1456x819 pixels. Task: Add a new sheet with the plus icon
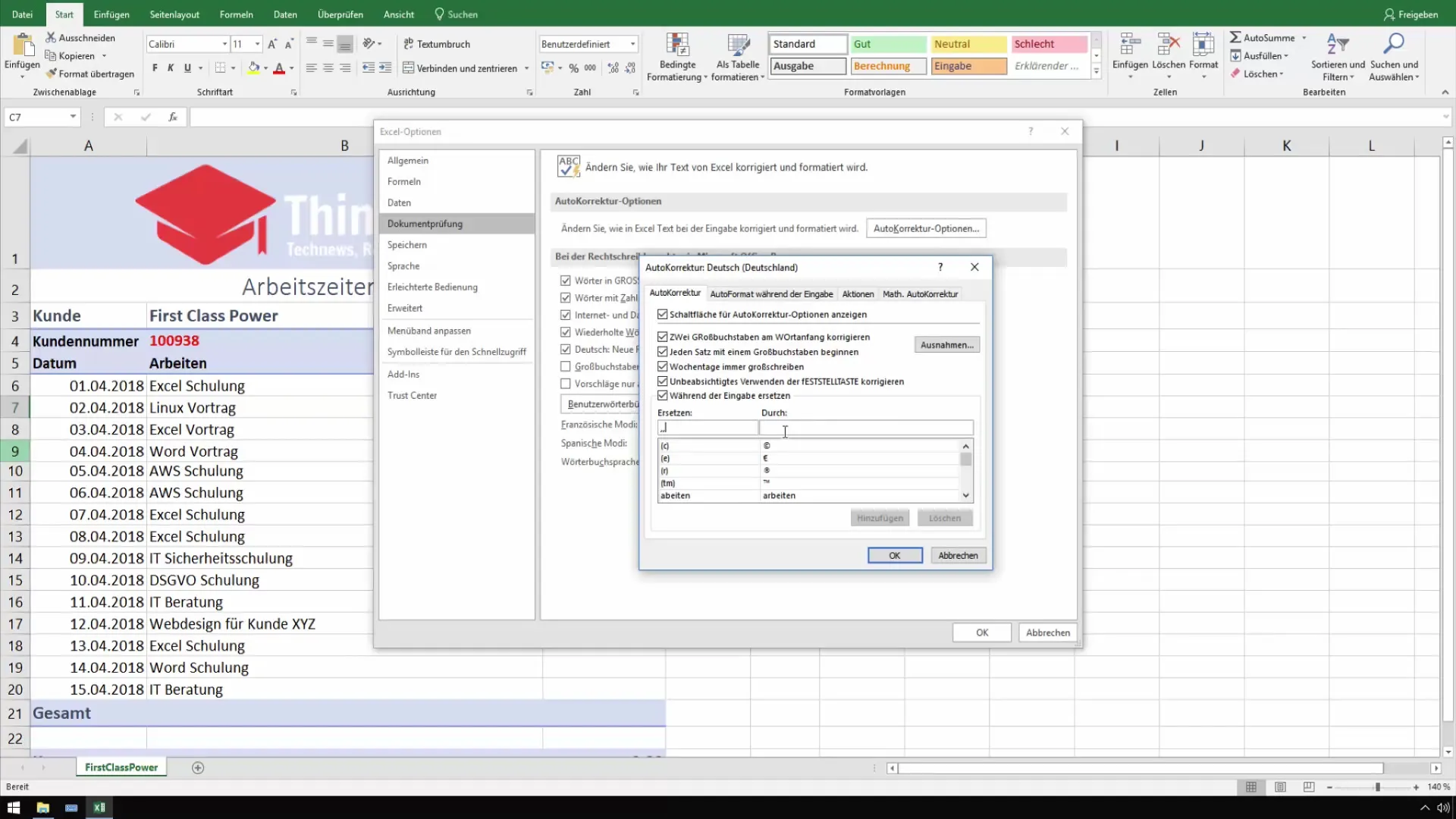pyautogui.click(x=198, y=767)
